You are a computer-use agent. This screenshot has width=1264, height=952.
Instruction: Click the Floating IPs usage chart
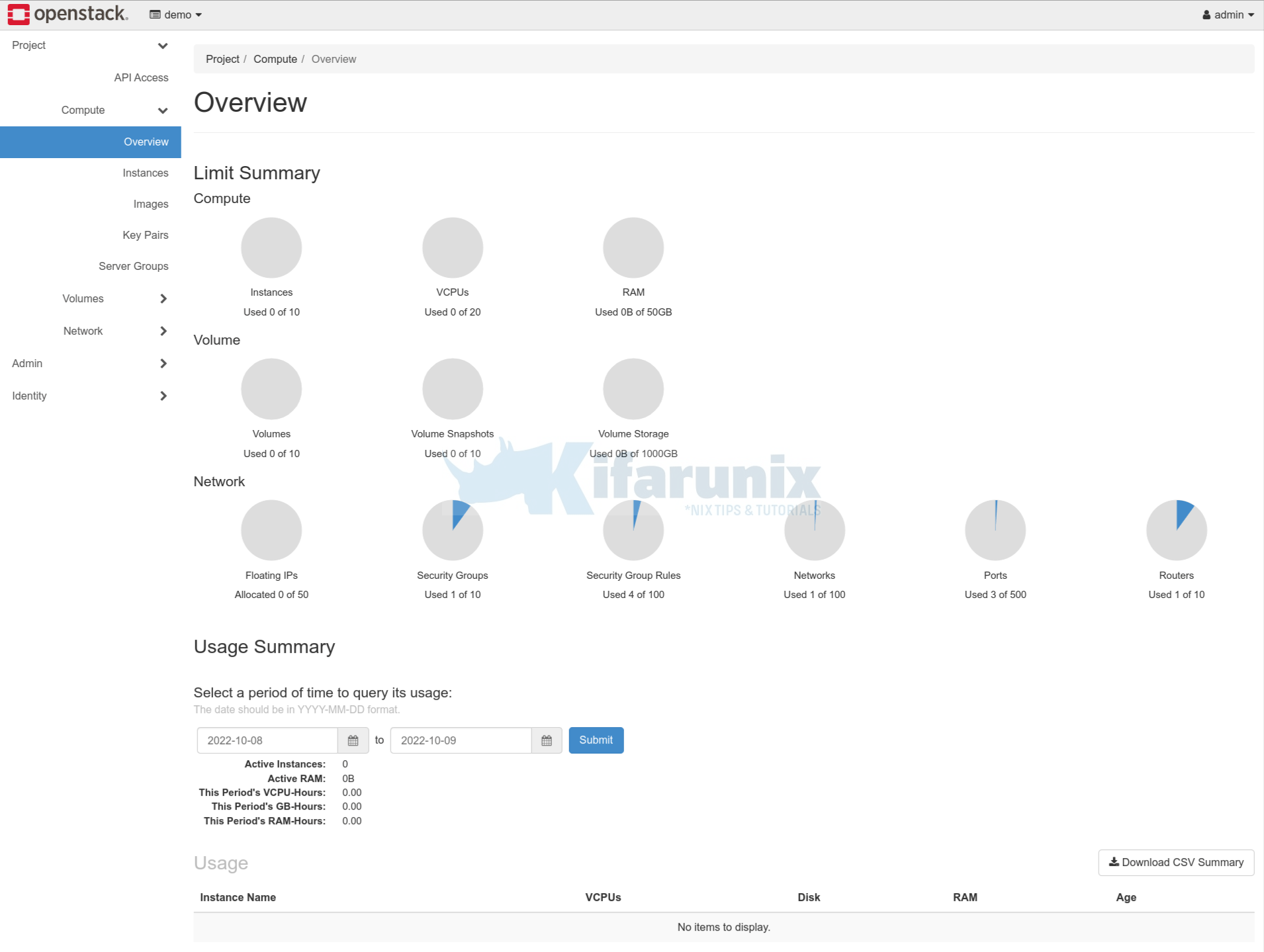271,529
